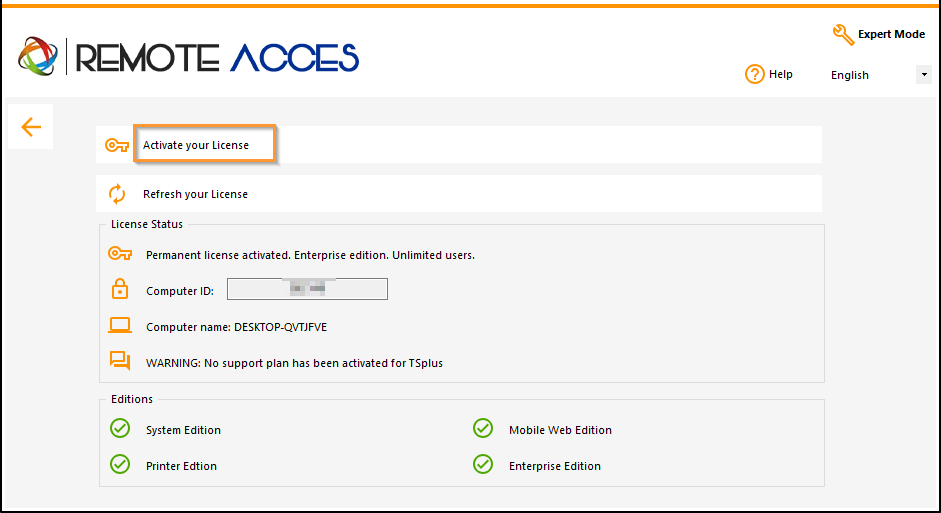
Task: Click inside the Computer ID field
Action: [x=307, y=289]
